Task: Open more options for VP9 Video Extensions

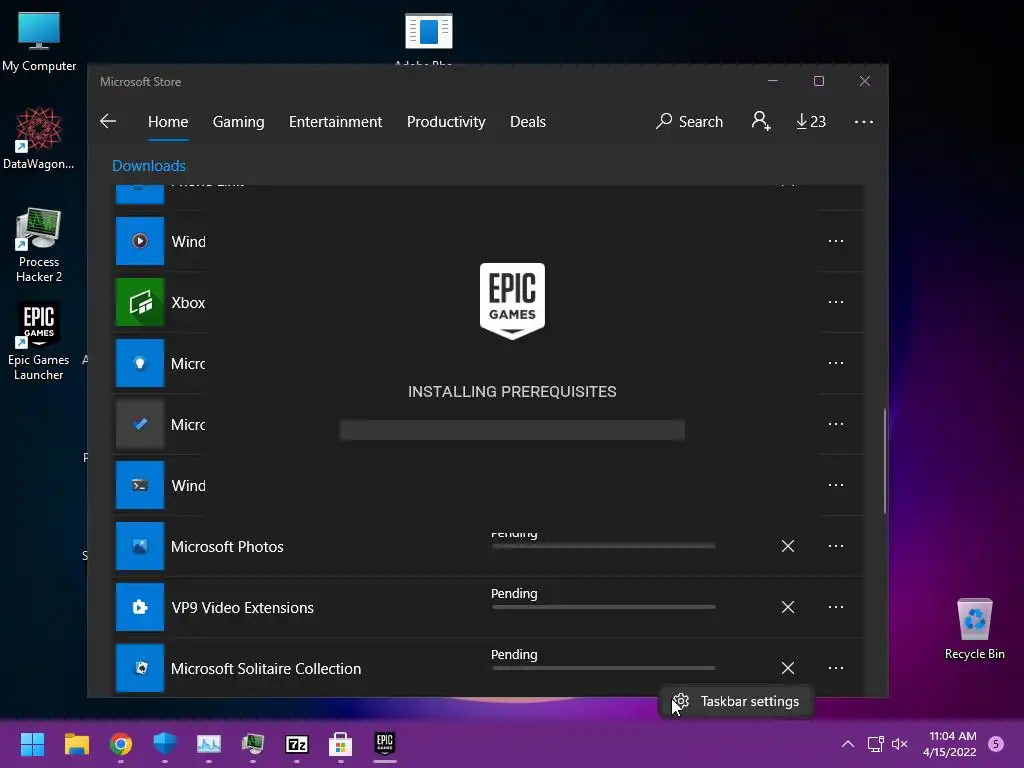Action: pos(836,607)
